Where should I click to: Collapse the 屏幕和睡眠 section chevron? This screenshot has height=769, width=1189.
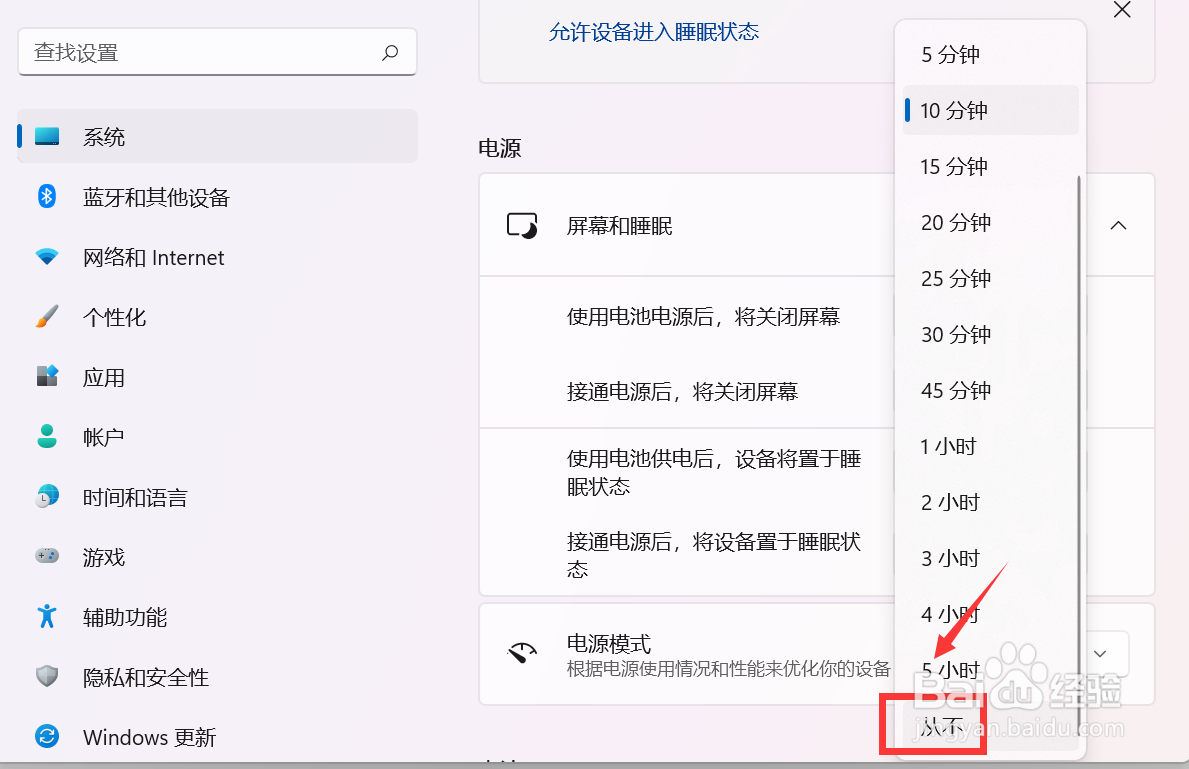pyautogui.click(x=1118, y=226)
